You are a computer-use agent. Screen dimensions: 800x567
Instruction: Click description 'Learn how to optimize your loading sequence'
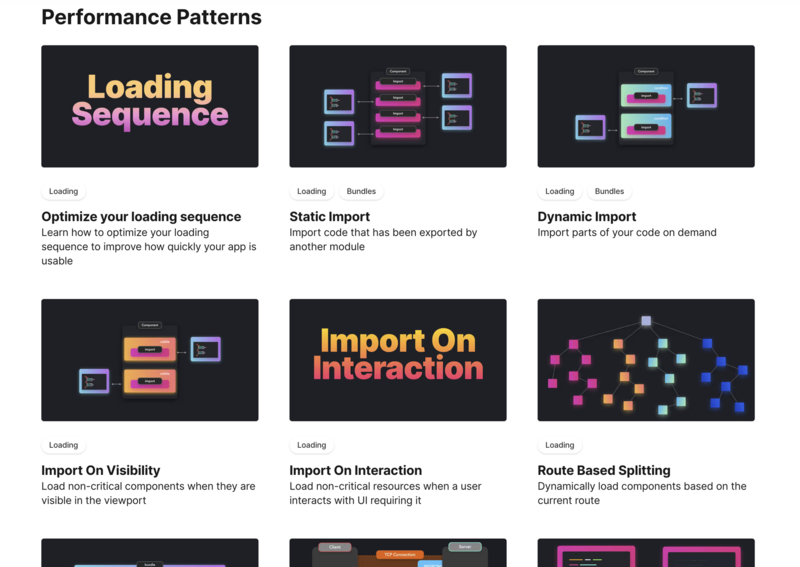point(149,246)
